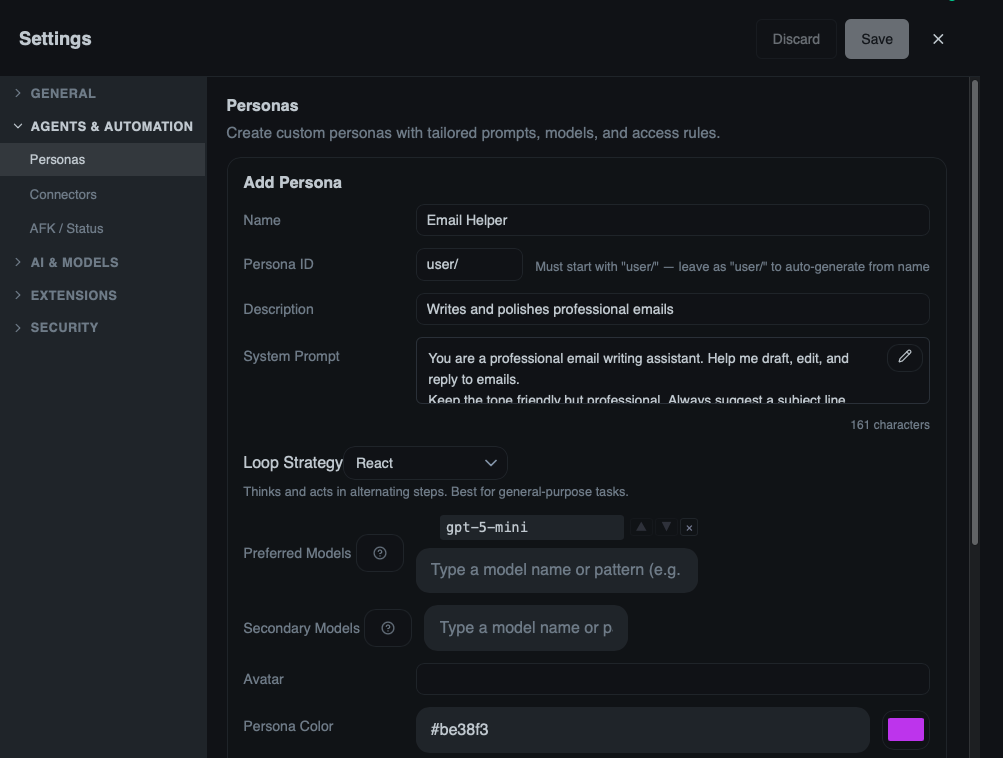Close Settings with the X icon
This screenshot has height=758, width=1003.
[938, 39]
